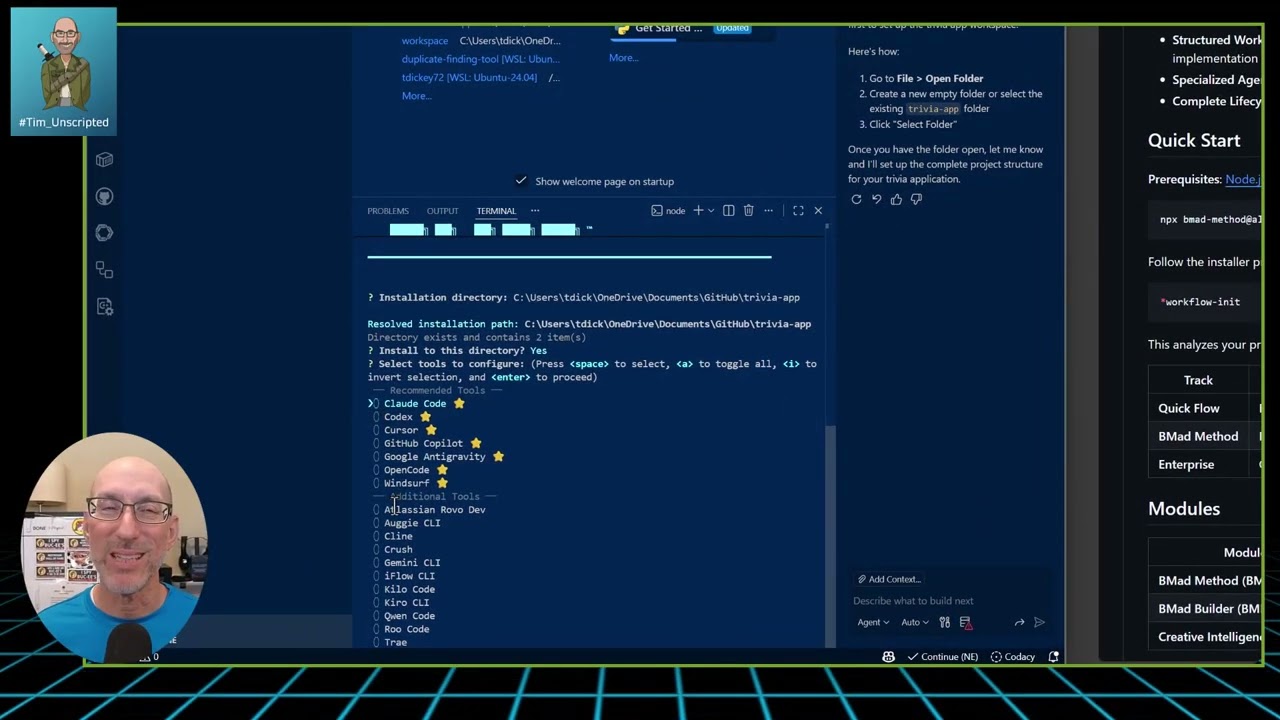Viewport: 1280px width, 720px height.
Task: Click Continue (NE) in the status bar
Action: coord(942,657)
